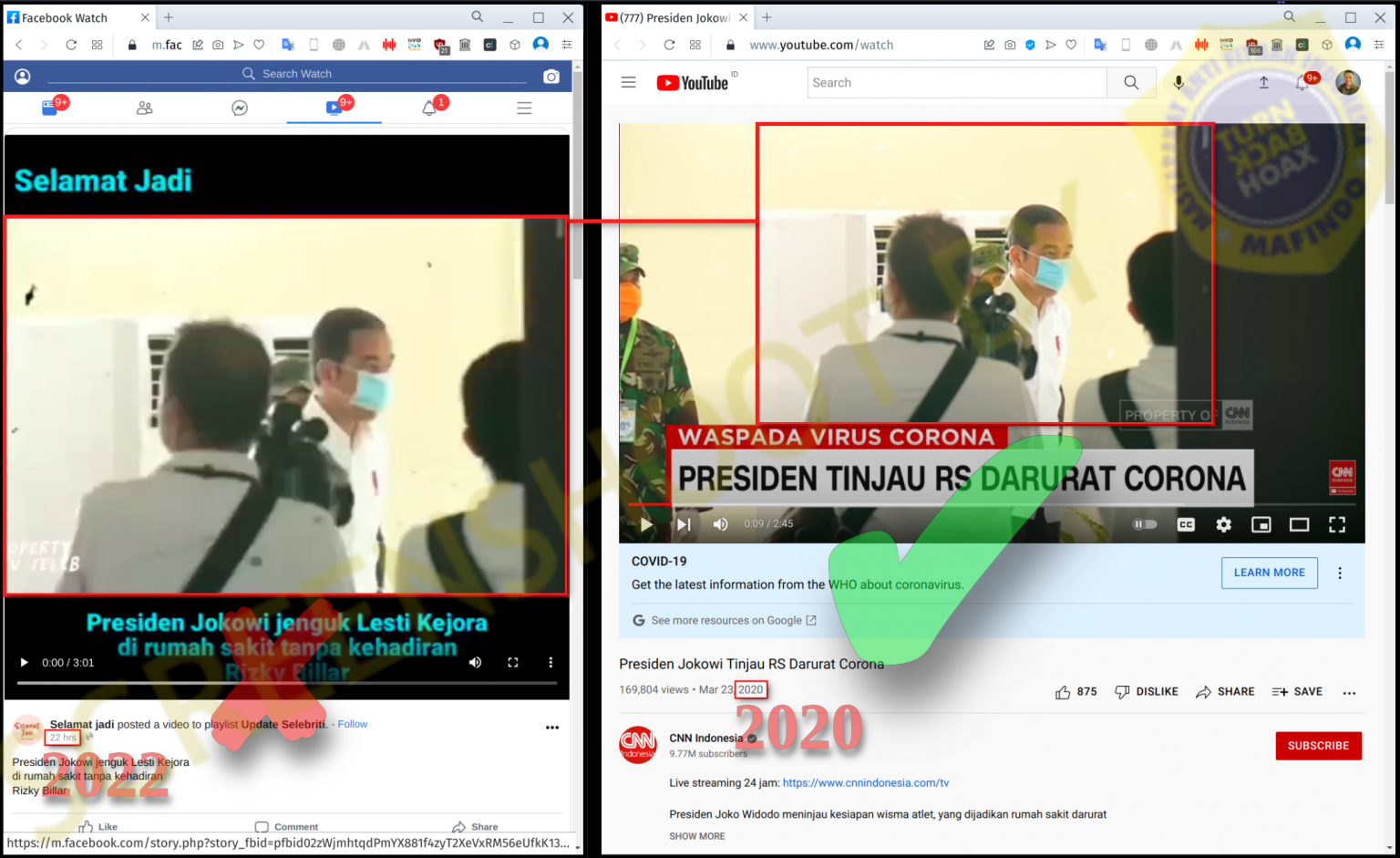Click the YouTube upload icon
This screenshot has height=858, width=1400.
tap(1263, 83)
